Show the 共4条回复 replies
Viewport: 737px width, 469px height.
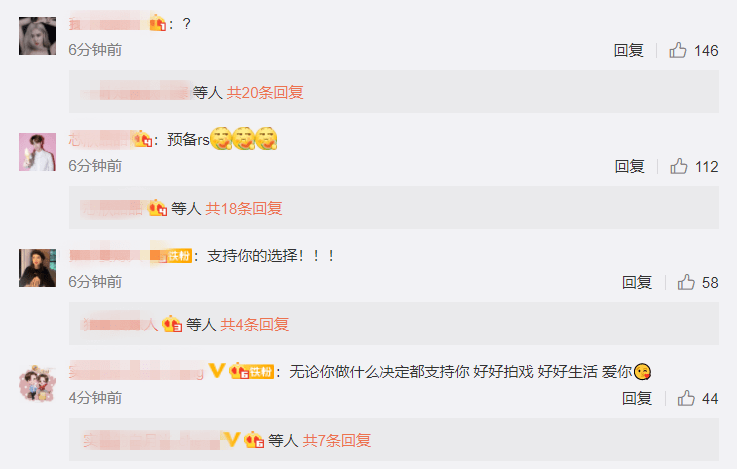tap(255, 324)
